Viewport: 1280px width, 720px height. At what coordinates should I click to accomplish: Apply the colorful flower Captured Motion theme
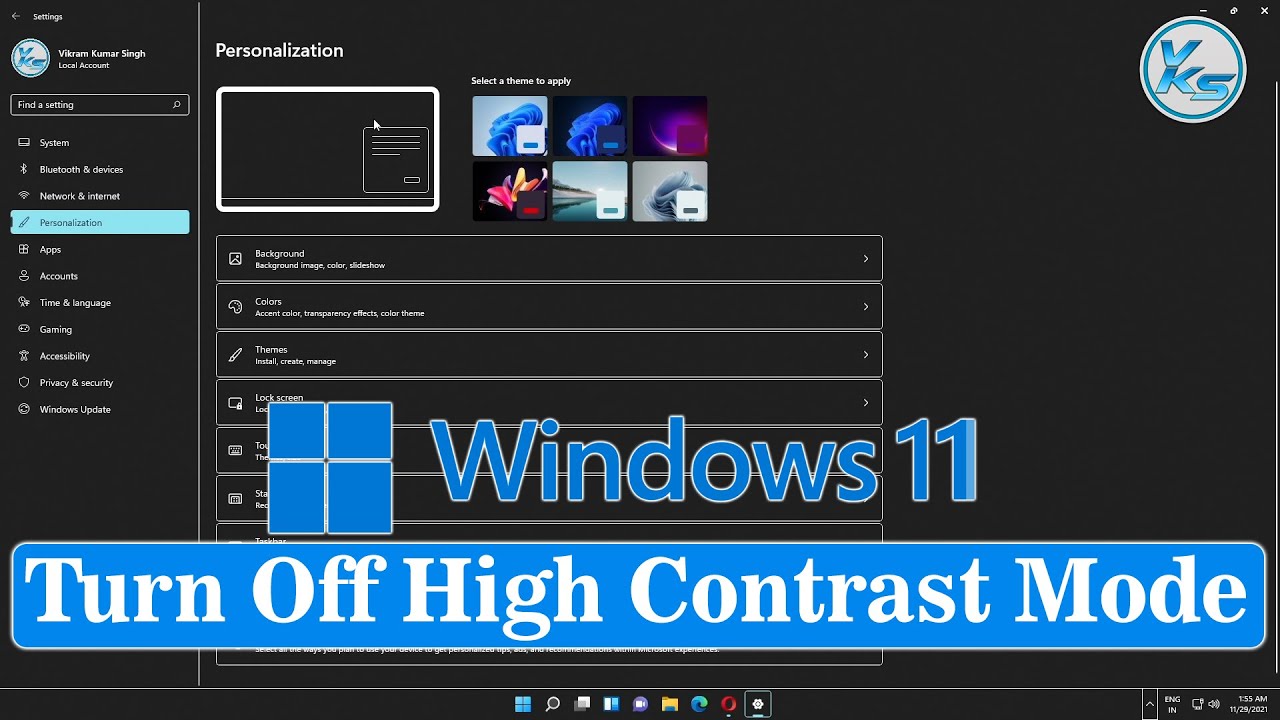click(510, 191)
